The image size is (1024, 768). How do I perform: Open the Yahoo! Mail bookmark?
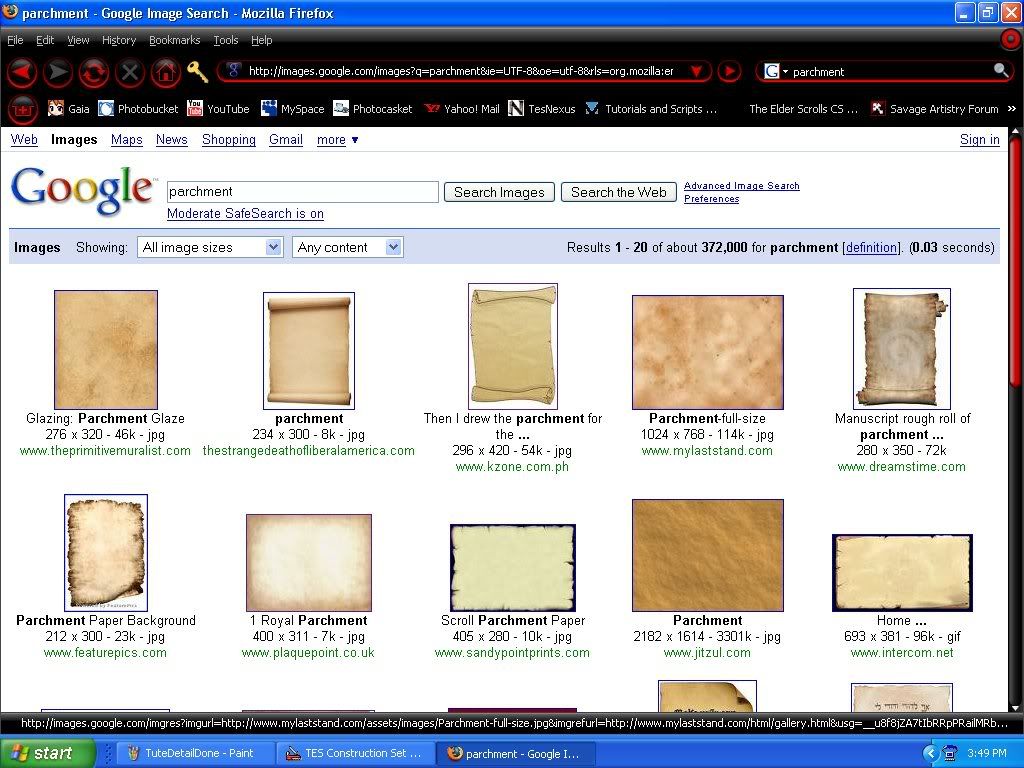pyautogui.click(x=461, y=109)
